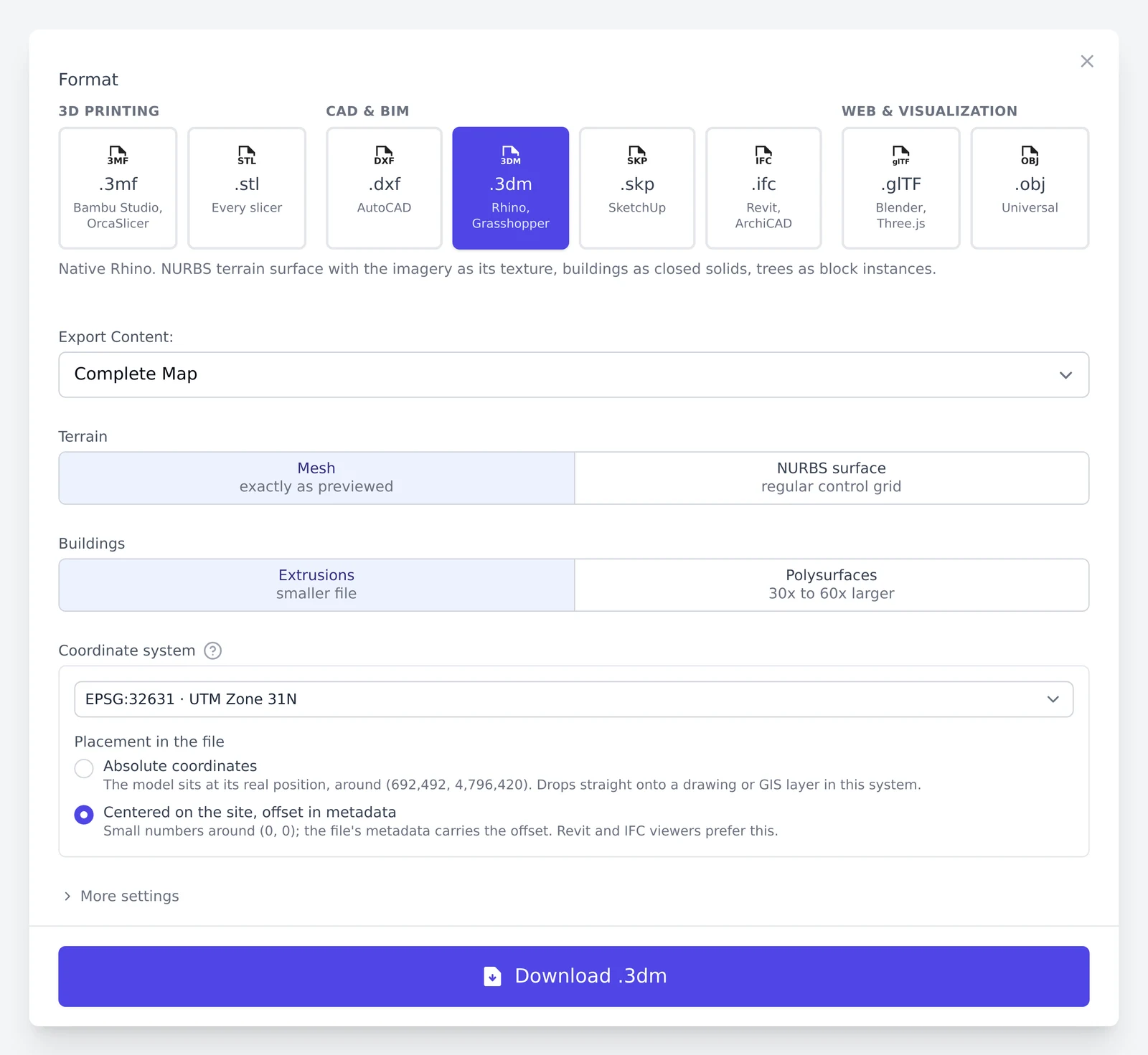This screenshot has height=1055, width=1148.
Task: Click the Terrain section label
Action: (83, 437)
